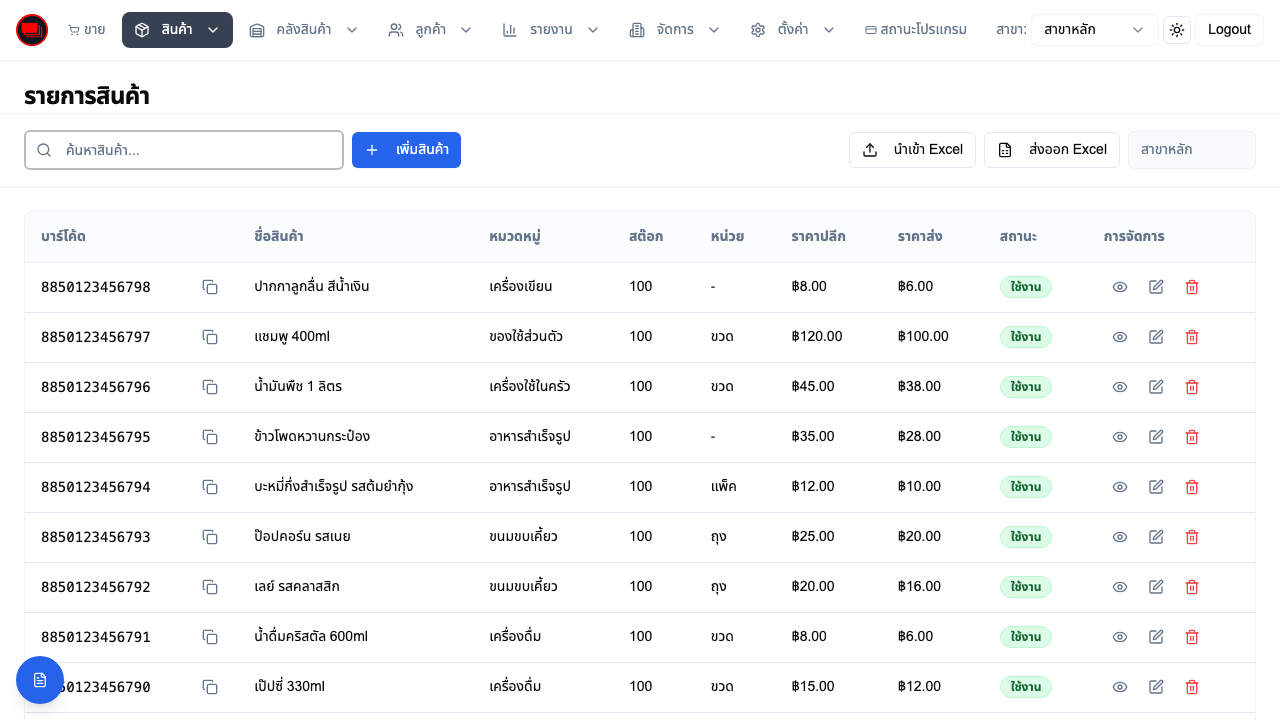Open the สถานะโปรแกรม menu item
The width and height of the screenshot is (1280, 720).
coord(915,30)
